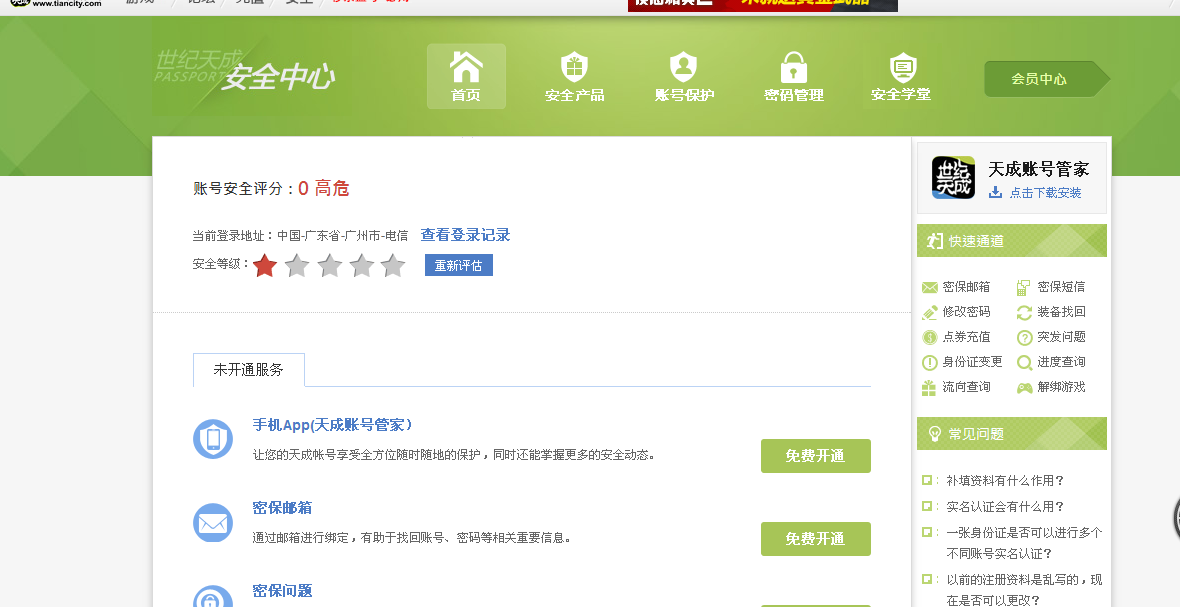Click the lock icon for 密保问题 service
This screenshot has width=1180, height=607.
click(213, 597)
